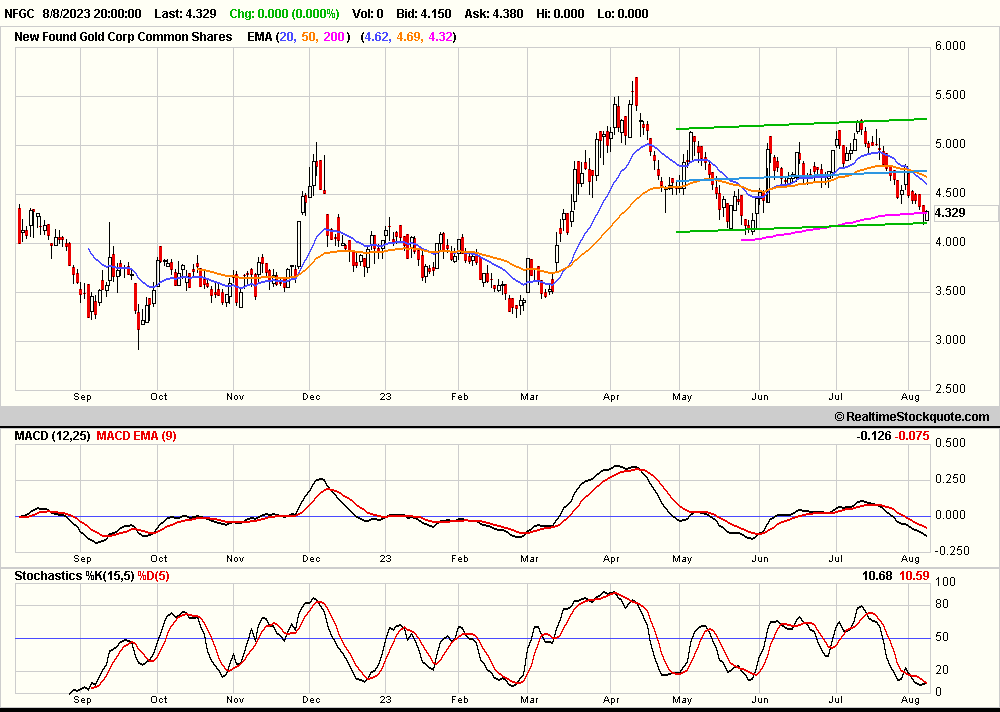This screenshot has width=1000, height=712.
Task: Click the current price tag 4.329
Action: point(950,213)
